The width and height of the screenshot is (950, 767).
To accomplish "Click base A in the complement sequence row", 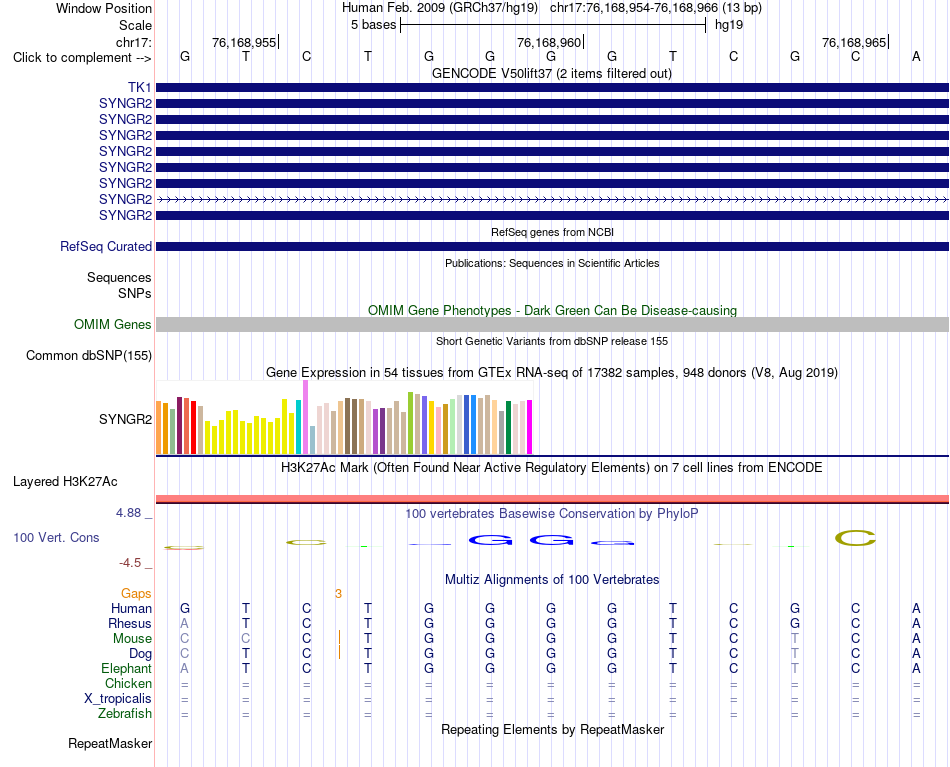I will [x=916, y=56].
